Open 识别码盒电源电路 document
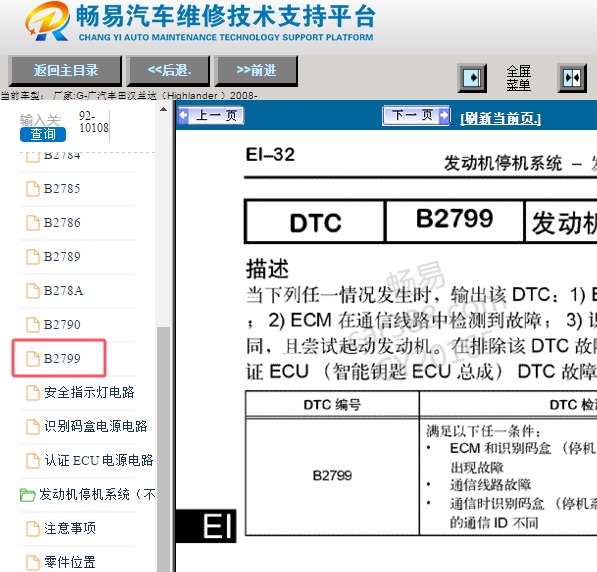 point(96,426)
